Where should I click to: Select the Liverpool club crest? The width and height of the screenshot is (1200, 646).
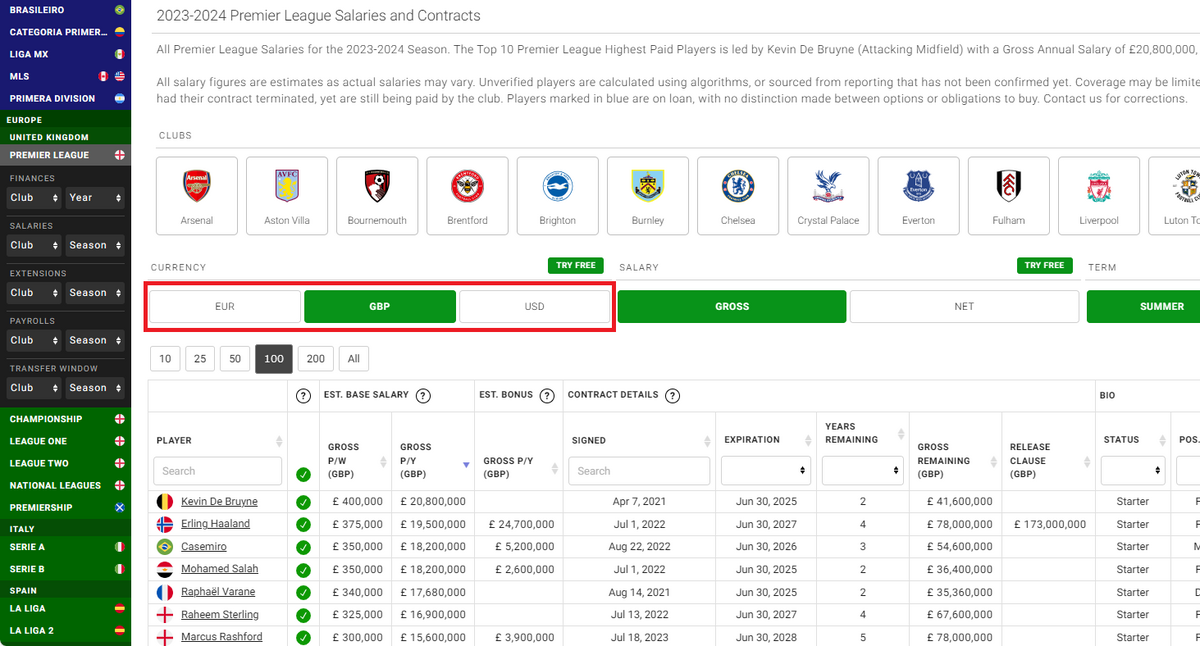click(1098, 195)
